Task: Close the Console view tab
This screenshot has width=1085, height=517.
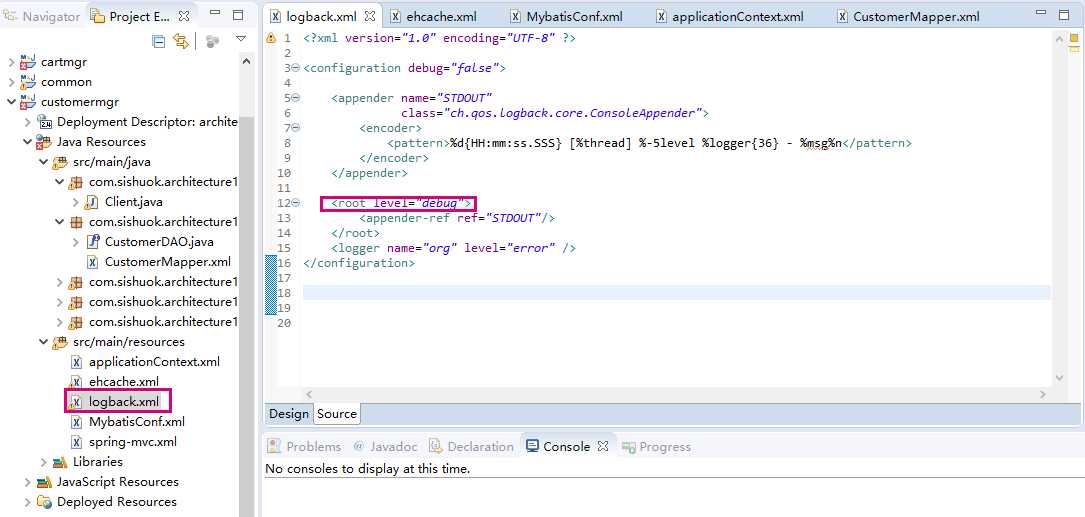Action: point(603,446)
